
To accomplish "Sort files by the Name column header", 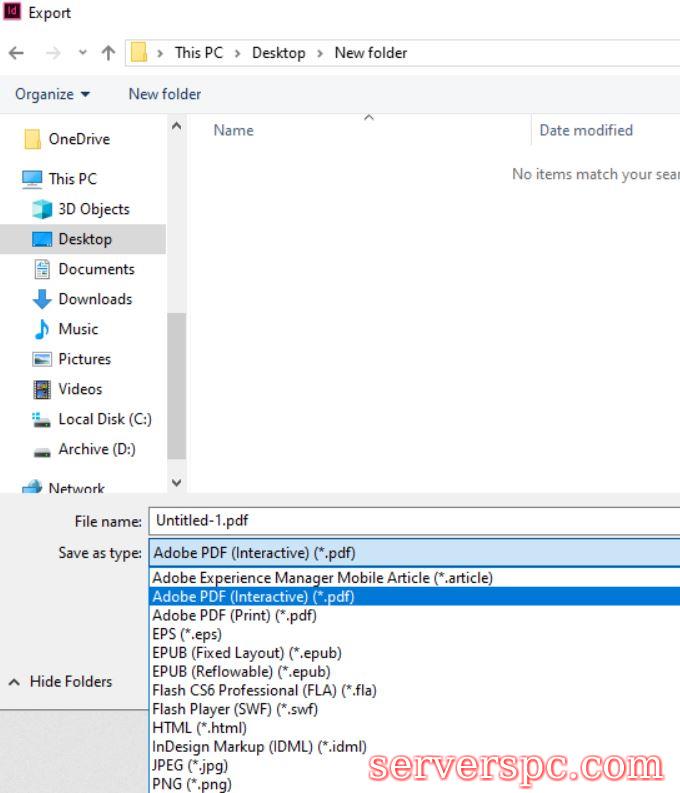I will pyautogui.click(x=233, y=130).
